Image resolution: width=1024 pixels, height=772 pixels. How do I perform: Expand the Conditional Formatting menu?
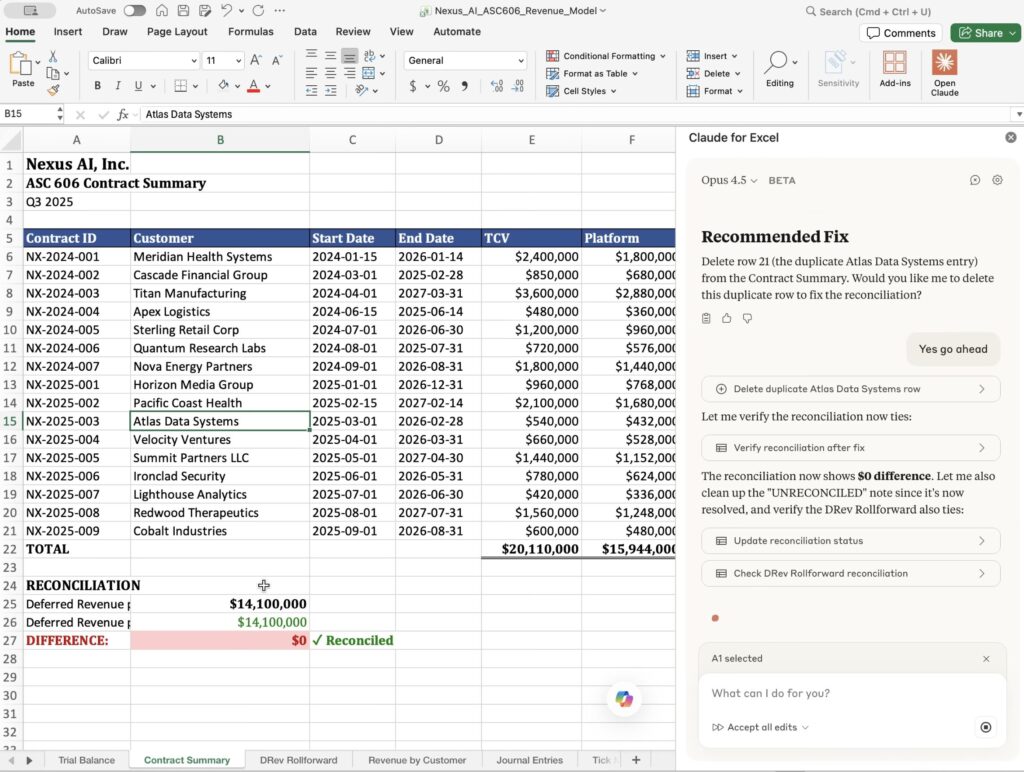[x=607, y=56]
